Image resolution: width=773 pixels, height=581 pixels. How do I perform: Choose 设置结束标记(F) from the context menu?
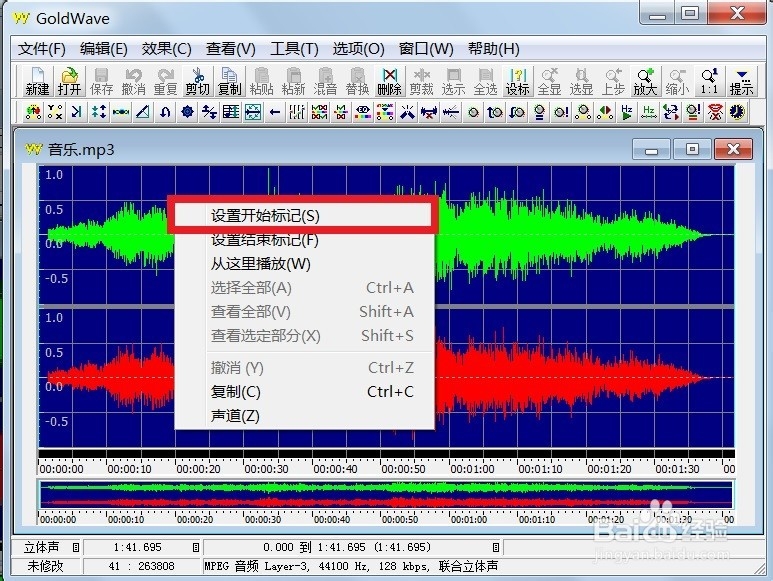(304, 239)
